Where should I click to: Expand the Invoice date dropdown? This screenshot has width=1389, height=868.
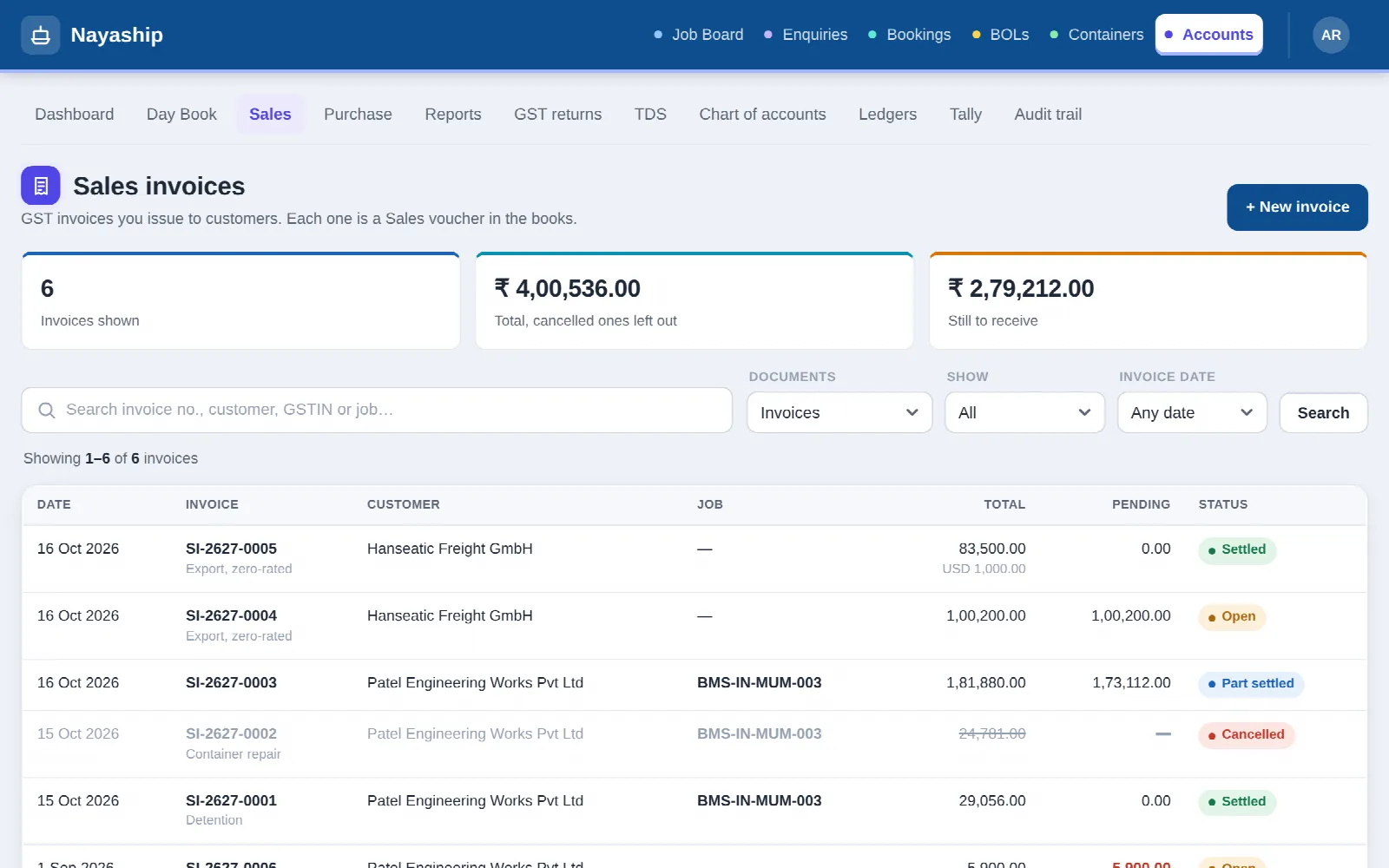1192,413
